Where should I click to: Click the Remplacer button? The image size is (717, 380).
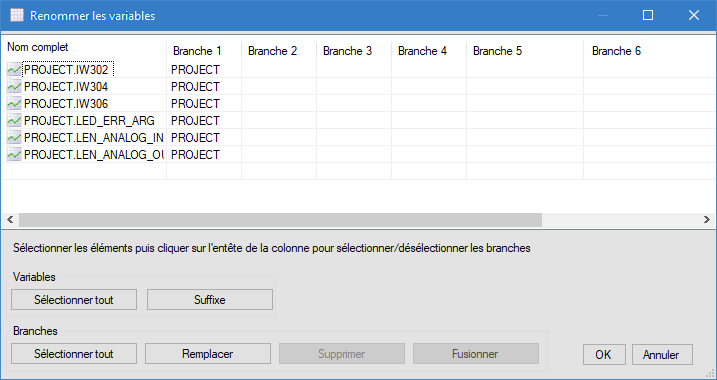[x=208, y=354]
